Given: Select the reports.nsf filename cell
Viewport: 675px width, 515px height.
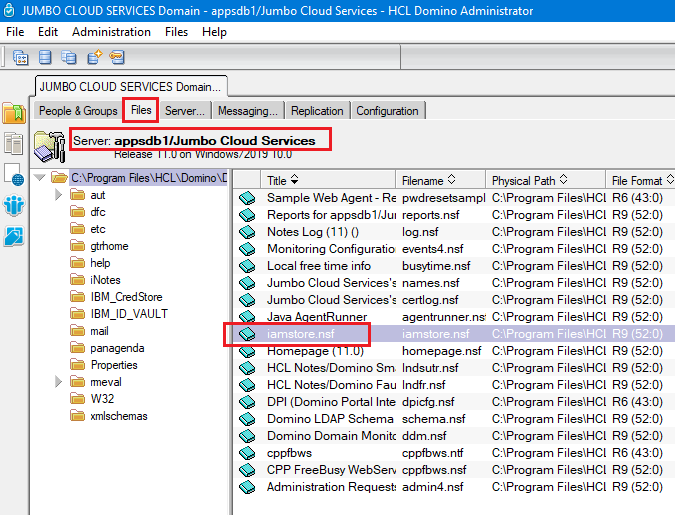Looking at the screenshot, I should pos(430,215).
